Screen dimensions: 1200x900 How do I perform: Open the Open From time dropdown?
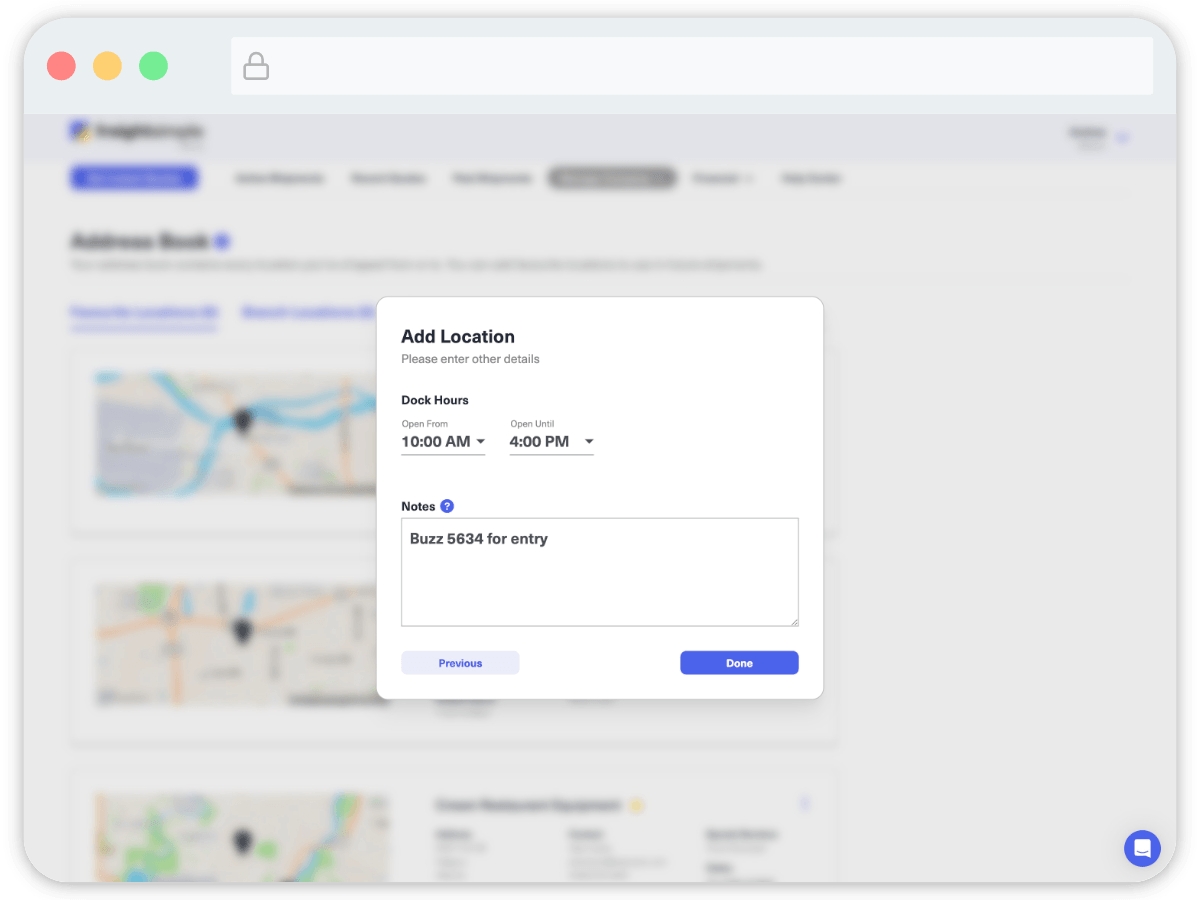(x=443, y=442)
